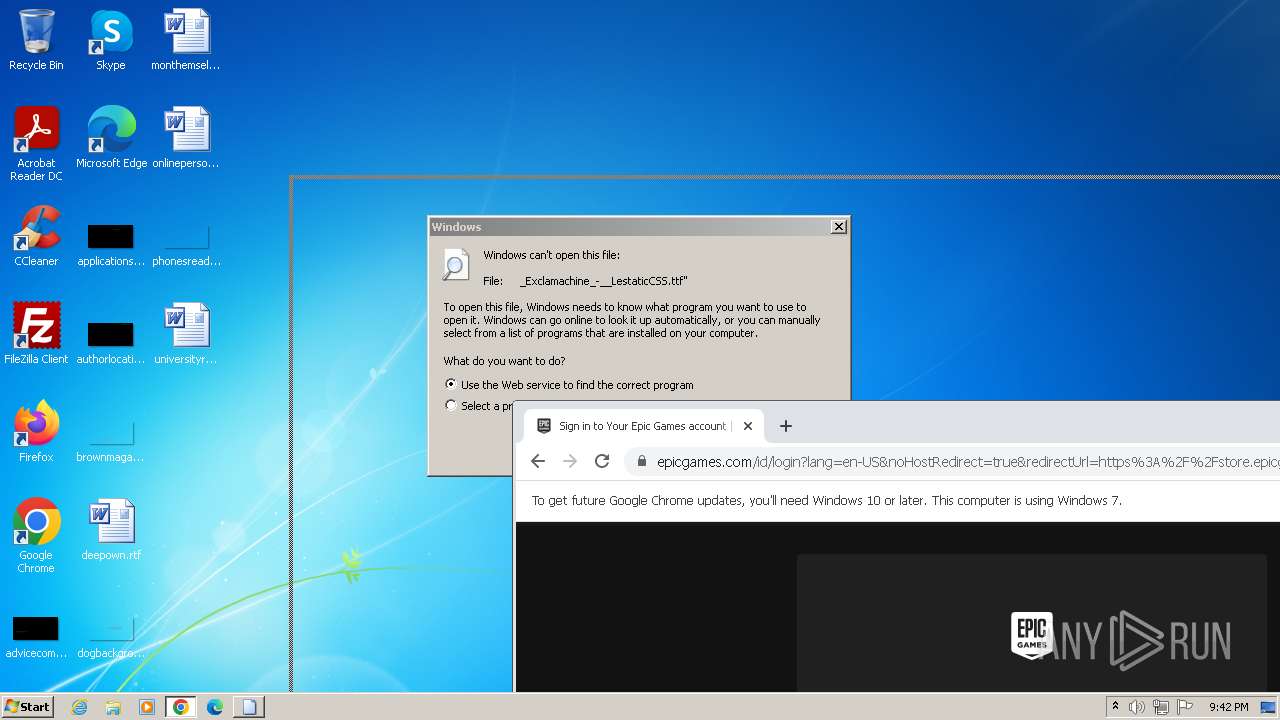
Task: Launch Skype from the desktop
Action: pyautogui.click(x=110, y=40)
